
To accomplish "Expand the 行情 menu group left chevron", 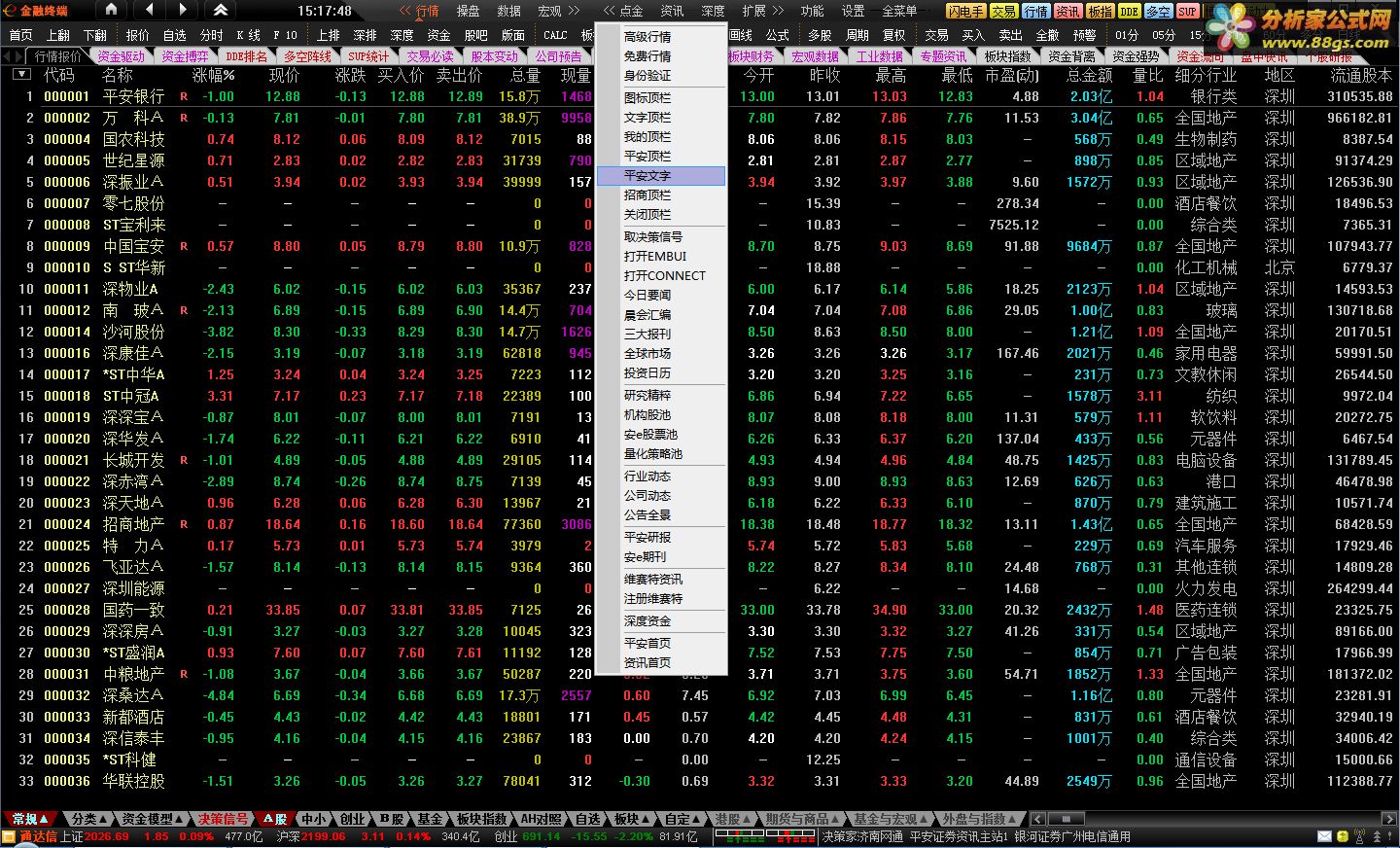I will [x=404, y=11].
